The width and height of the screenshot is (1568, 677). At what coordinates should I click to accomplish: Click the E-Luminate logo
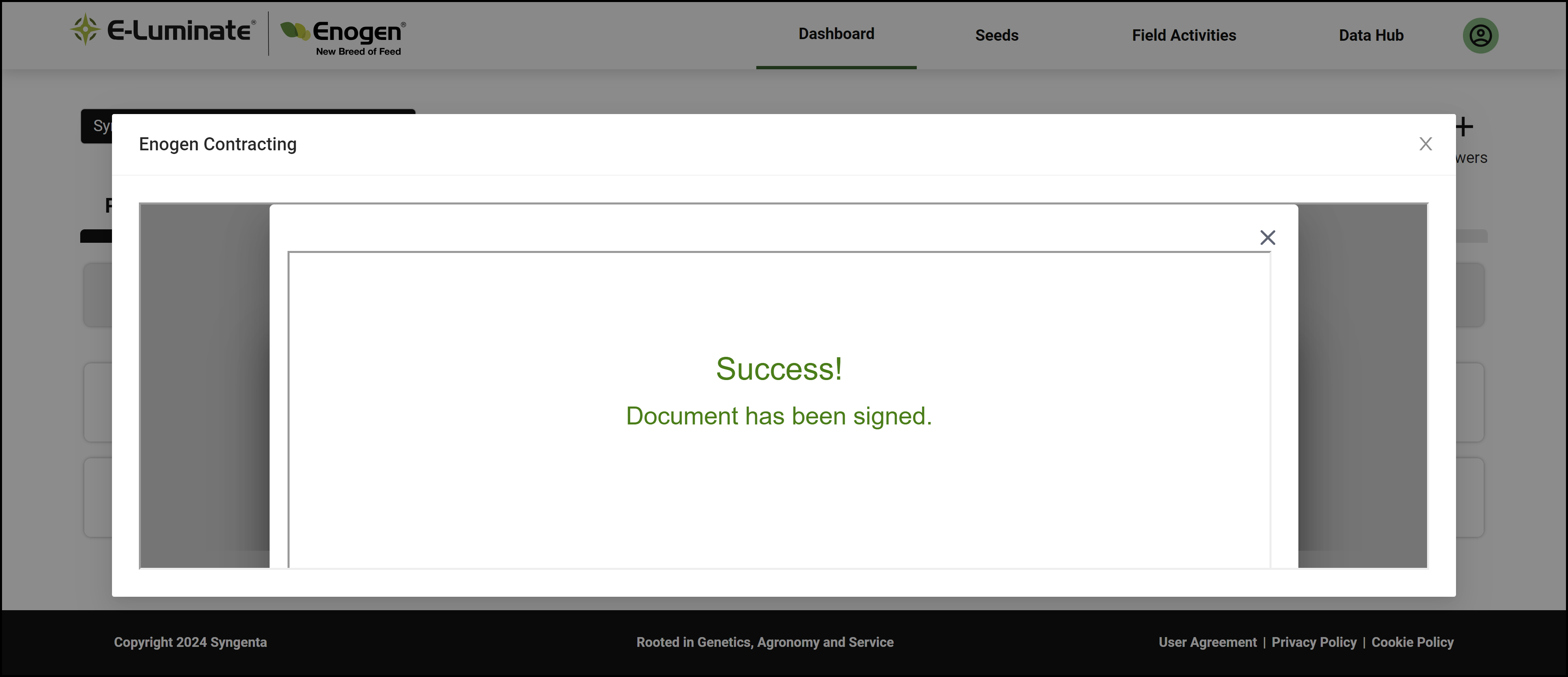click(x=163, y=30)
